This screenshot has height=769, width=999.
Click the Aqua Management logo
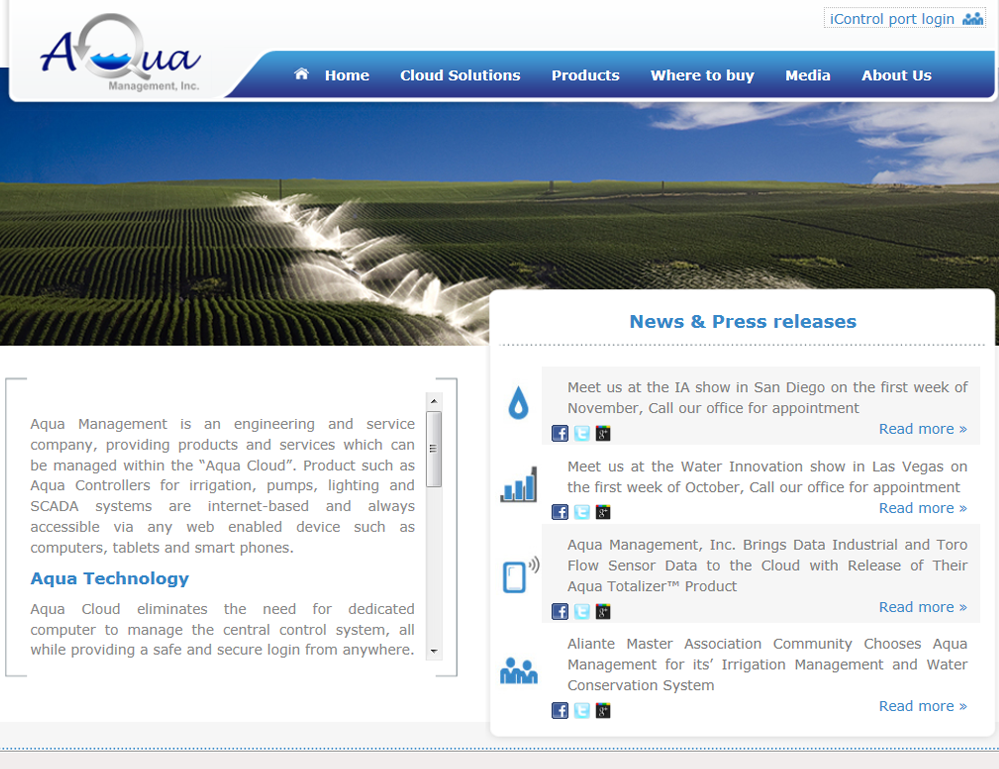pyautogui.click(x=121, y=54)
